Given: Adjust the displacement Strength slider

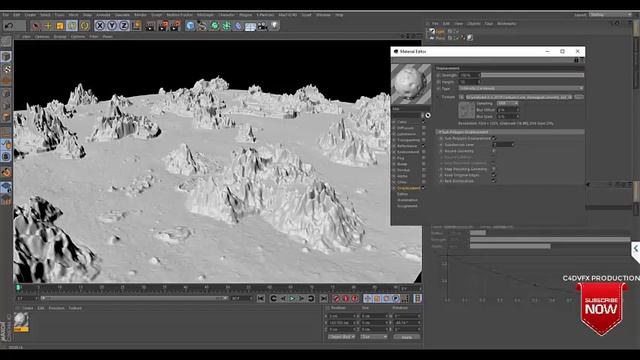Looking at the screenshot, I should pyautogui.click(x=533, y=75).
